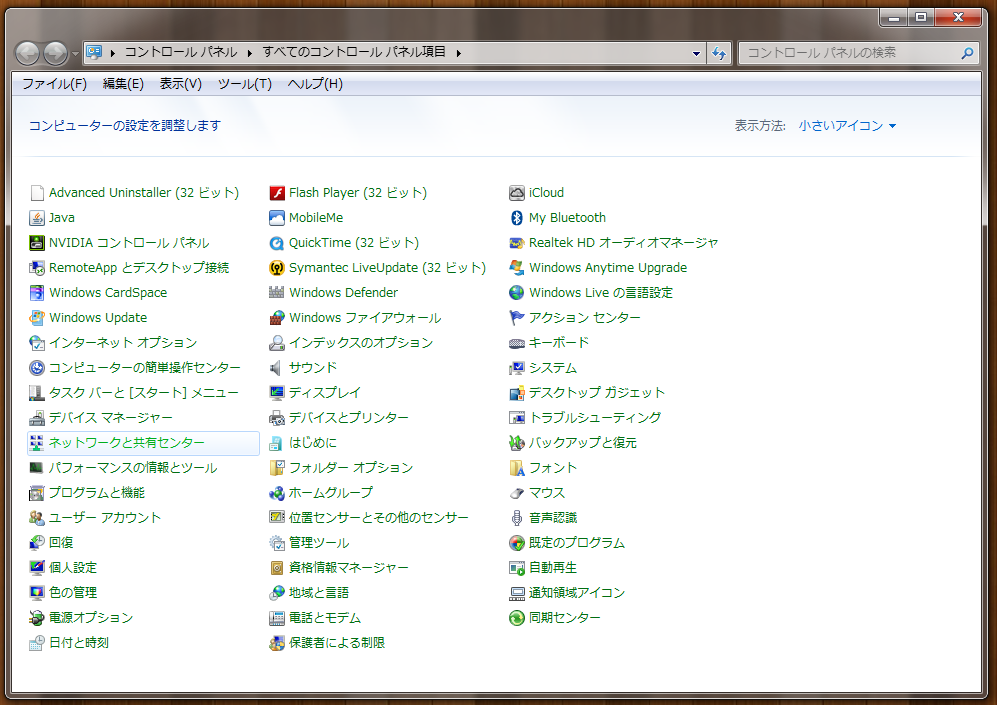Click the 音声認識 microphone icon
The width and height of the screenshot is (997, 705).
pyautogui.click(x=516, y=517)
